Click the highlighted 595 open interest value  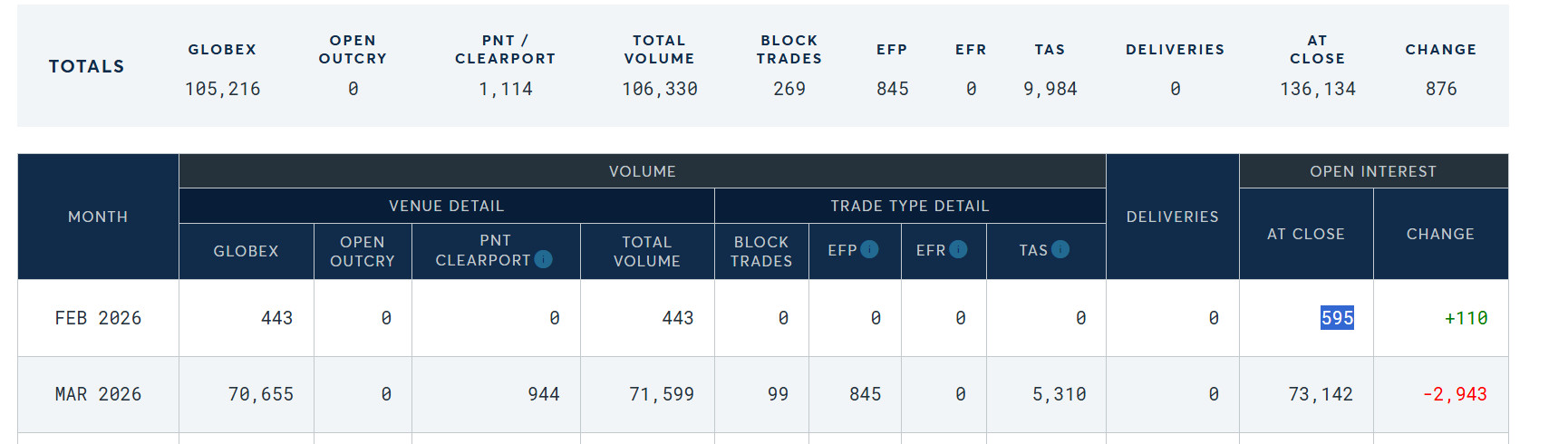(x=1336, y=318)
